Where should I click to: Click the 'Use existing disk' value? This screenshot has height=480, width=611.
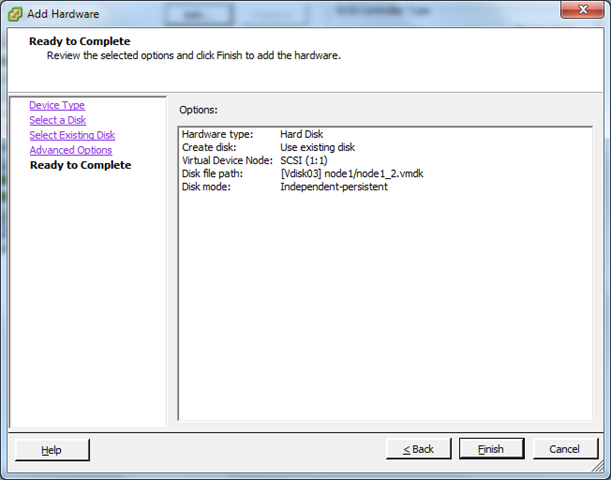tap(317, 147)
